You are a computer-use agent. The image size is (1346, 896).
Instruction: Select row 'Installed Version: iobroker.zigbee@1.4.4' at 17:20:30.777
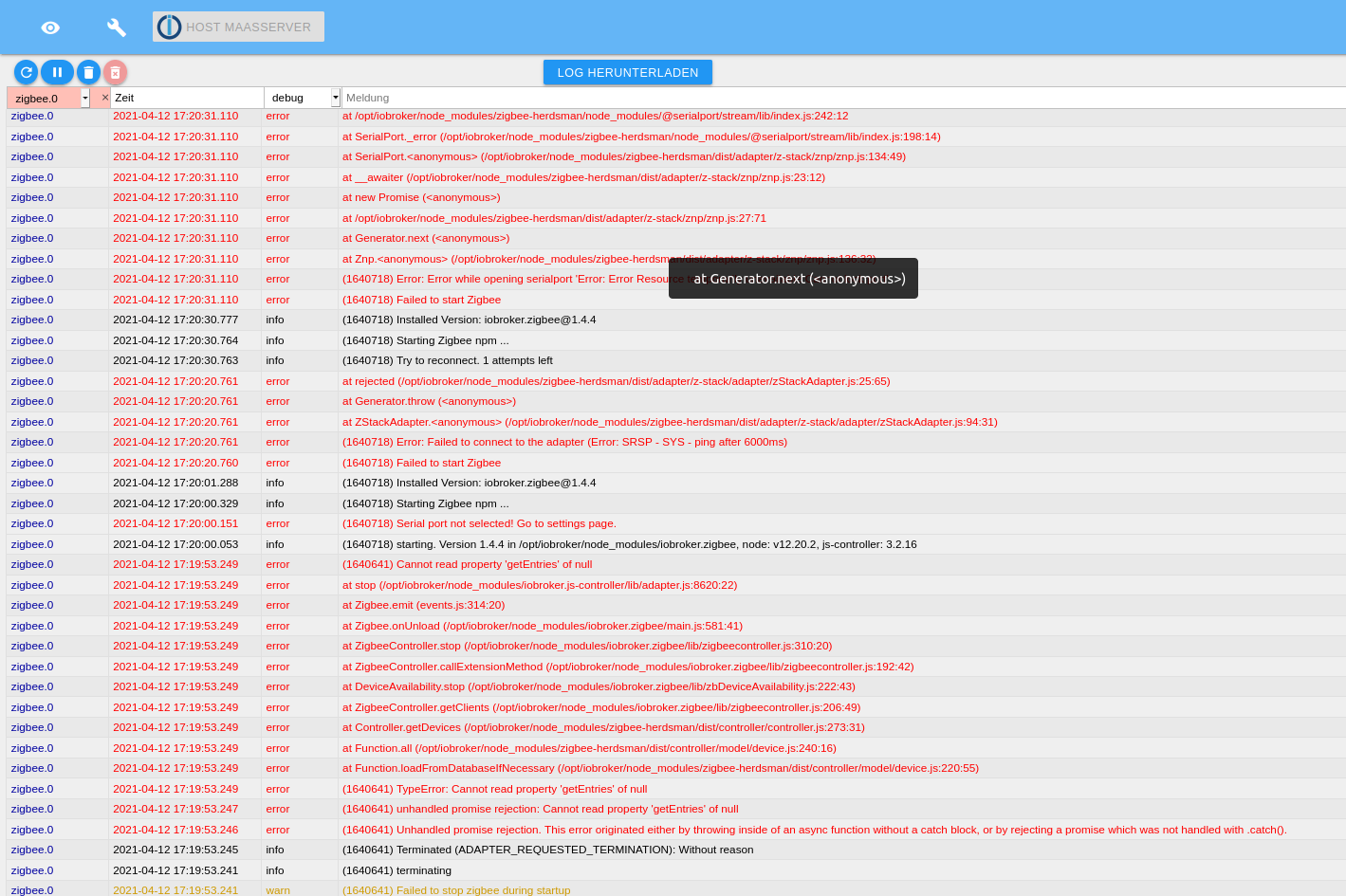click(675, 320)
